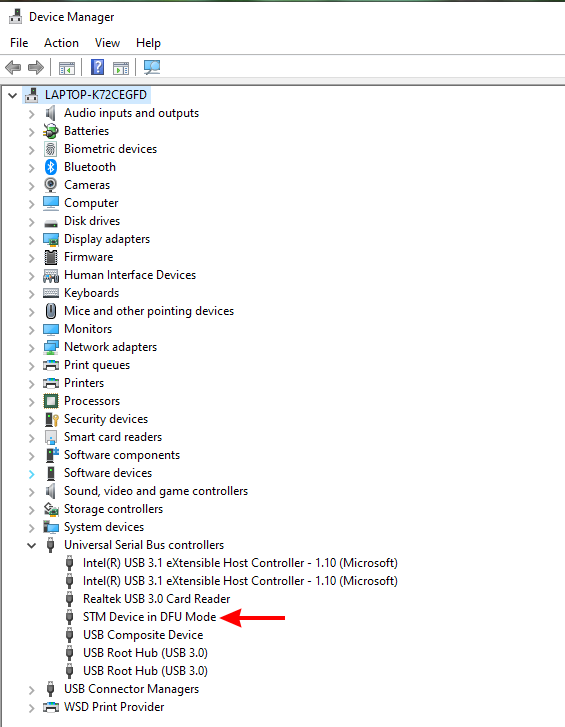Select the first USB Root Hub (USB 3.0)
Image resolution: width=565 pixels, height=727 pixels.
(x=145, y=653)
